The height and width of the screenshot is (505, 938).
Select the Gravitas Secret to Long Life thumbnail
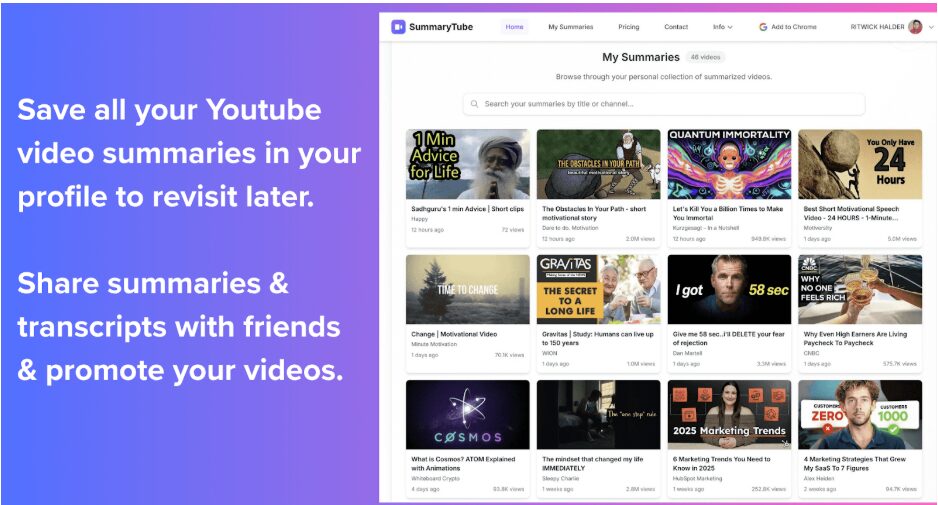(x=598, y=289)
